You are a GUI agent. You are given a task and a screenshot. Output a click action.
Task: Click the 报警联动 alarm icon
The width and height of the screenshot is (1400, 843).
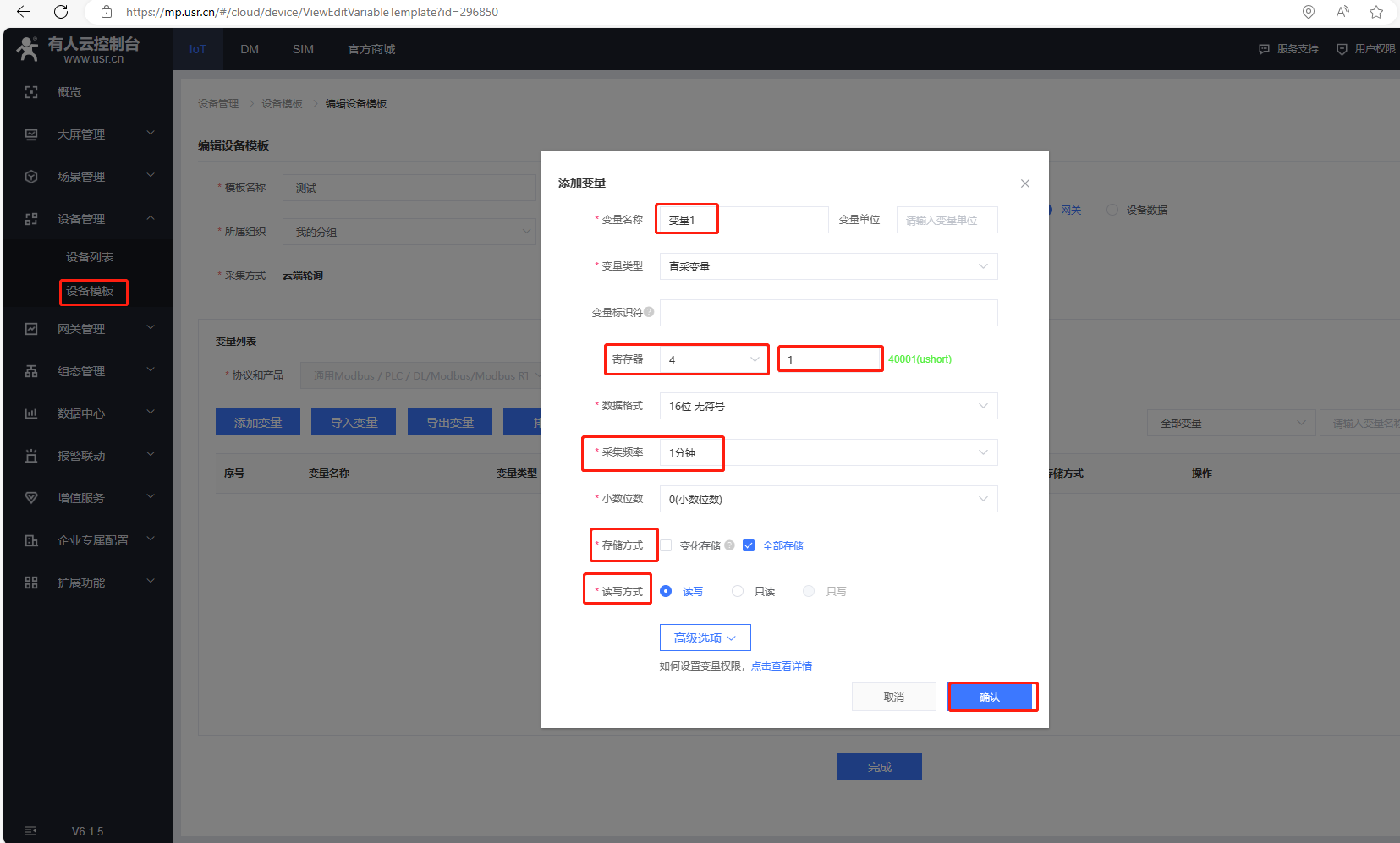(x=31, y=456)
